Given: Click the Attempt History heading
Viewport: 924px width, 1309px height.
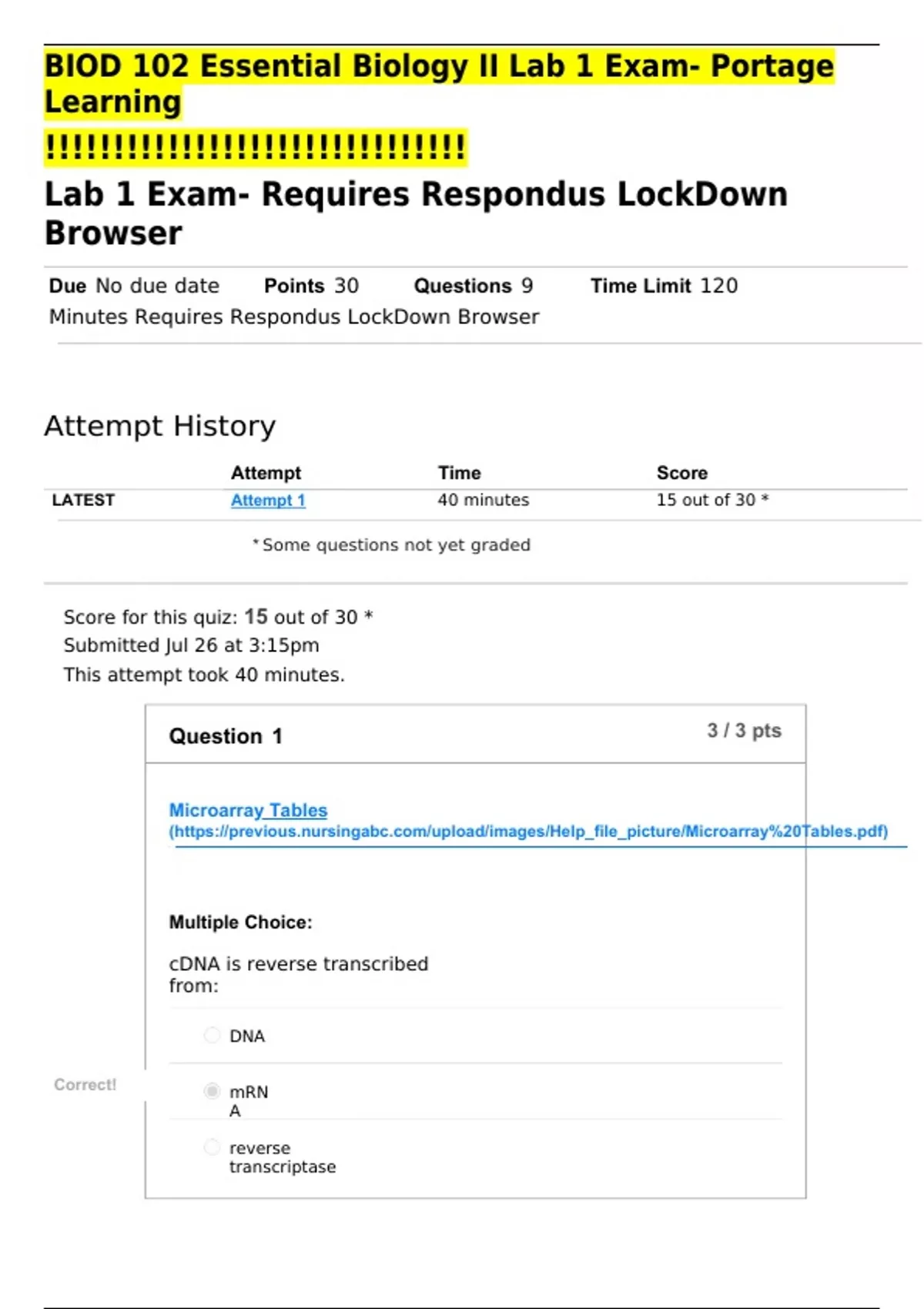Looking at the screenshot, I should 159,426.
